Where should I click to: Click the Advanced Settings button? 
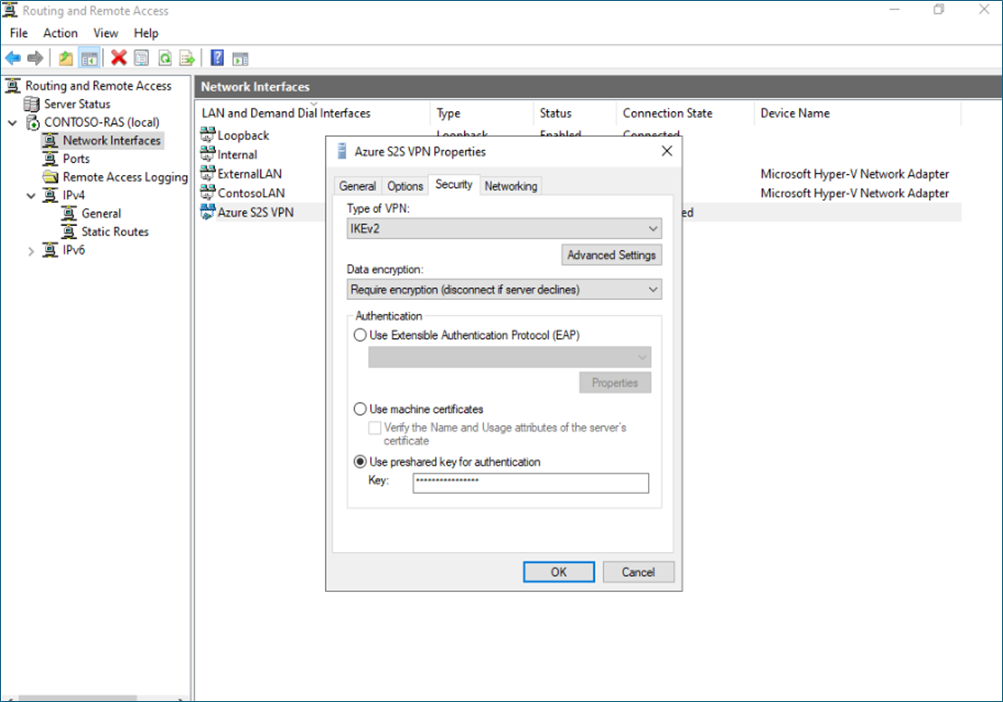point(611,255)
